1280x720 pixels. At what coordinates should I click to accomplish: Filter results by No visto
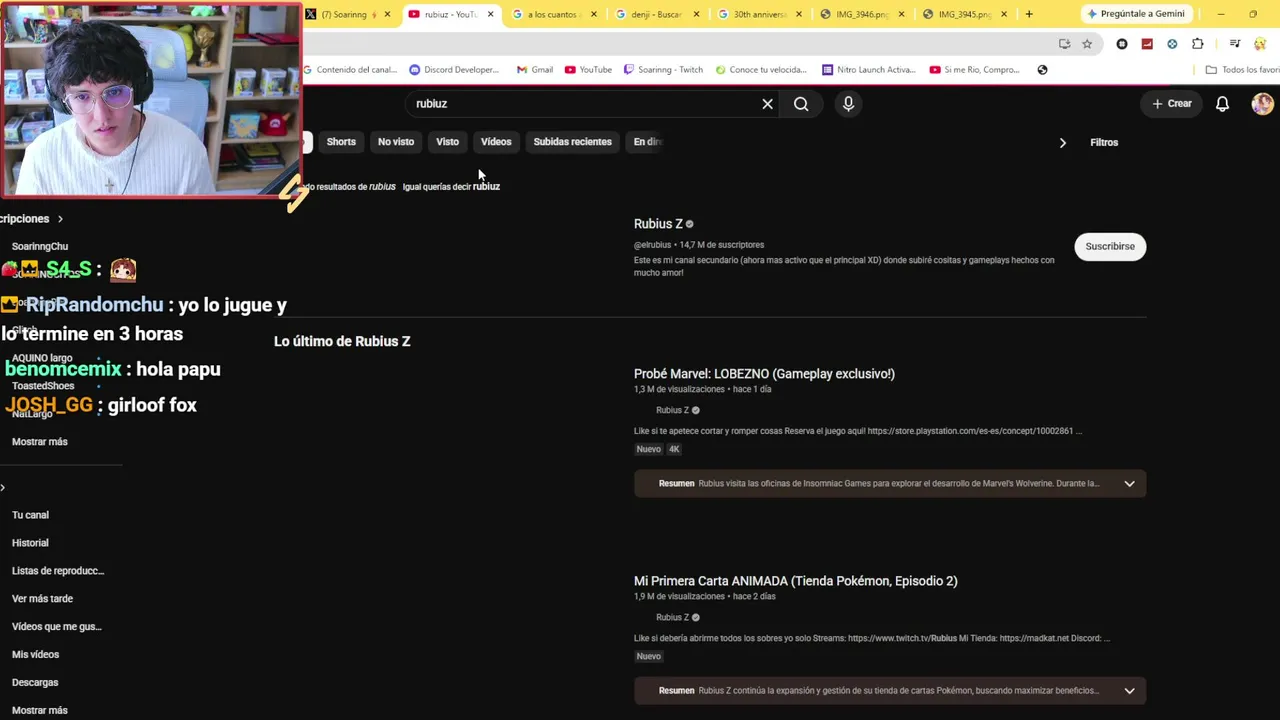click(396, 142)
